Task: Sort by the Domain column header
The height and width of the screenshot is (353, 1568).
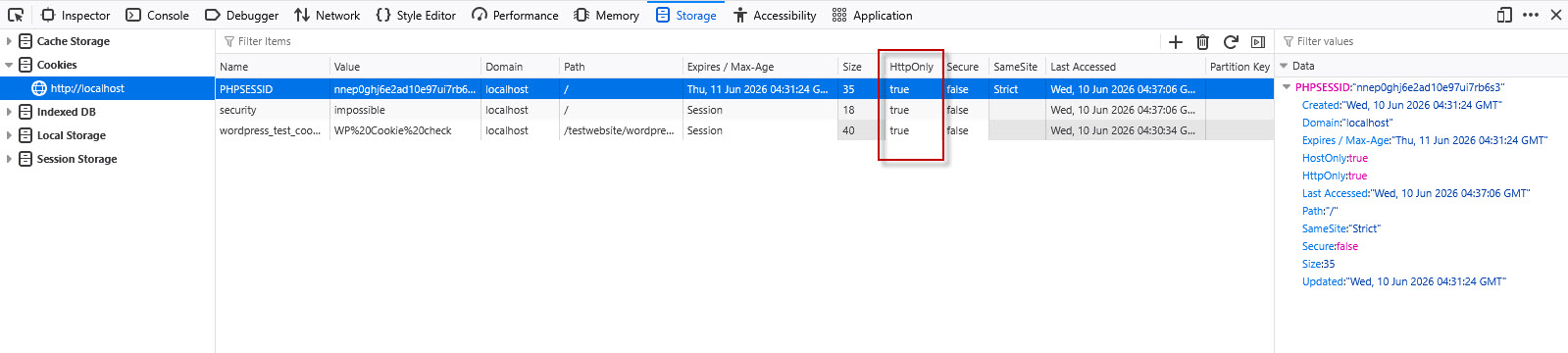Action: click(x=520, y=67)
